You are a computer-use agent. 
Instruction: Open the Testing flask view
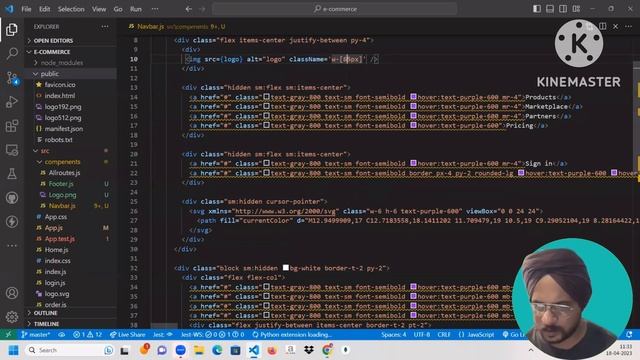pyautogui.click(x=12, y=174)
